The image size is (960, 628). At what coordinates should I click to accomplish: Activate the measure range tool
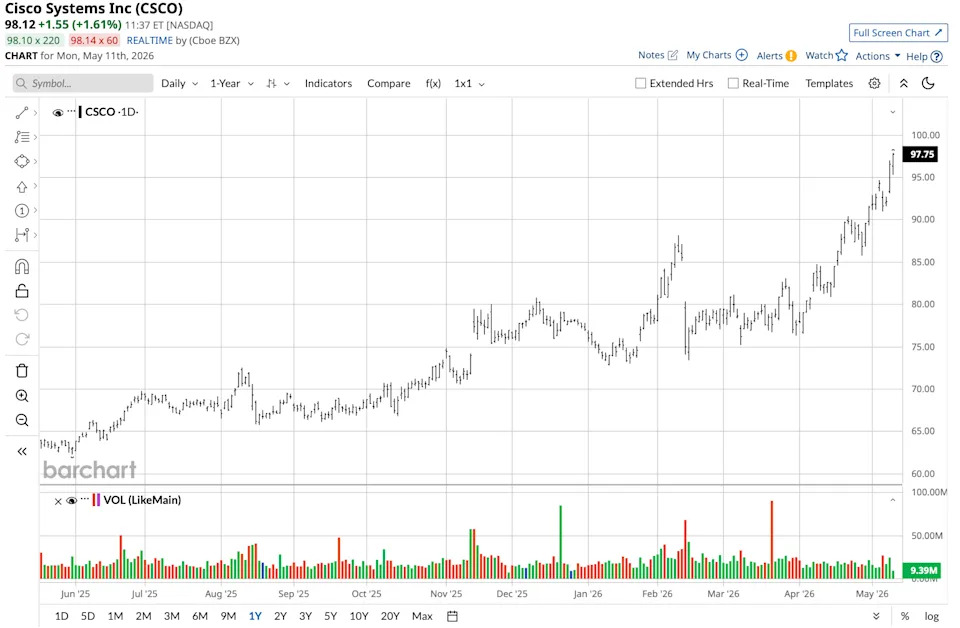(22, 235)
